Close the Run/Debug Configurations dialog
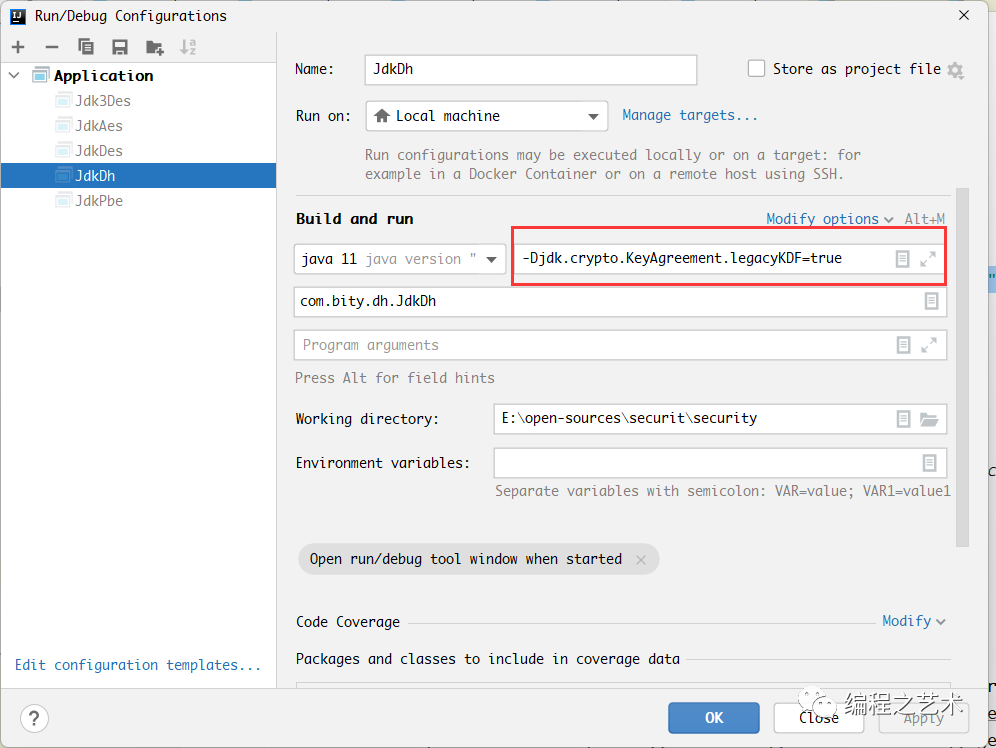 [964, 15]
